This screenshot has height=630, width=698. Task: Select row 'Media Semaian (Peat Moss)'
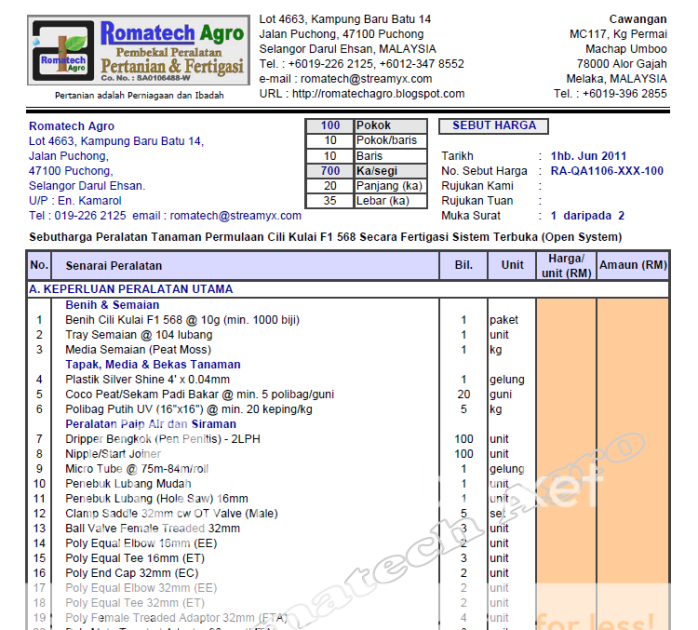(x=348, y=350)
